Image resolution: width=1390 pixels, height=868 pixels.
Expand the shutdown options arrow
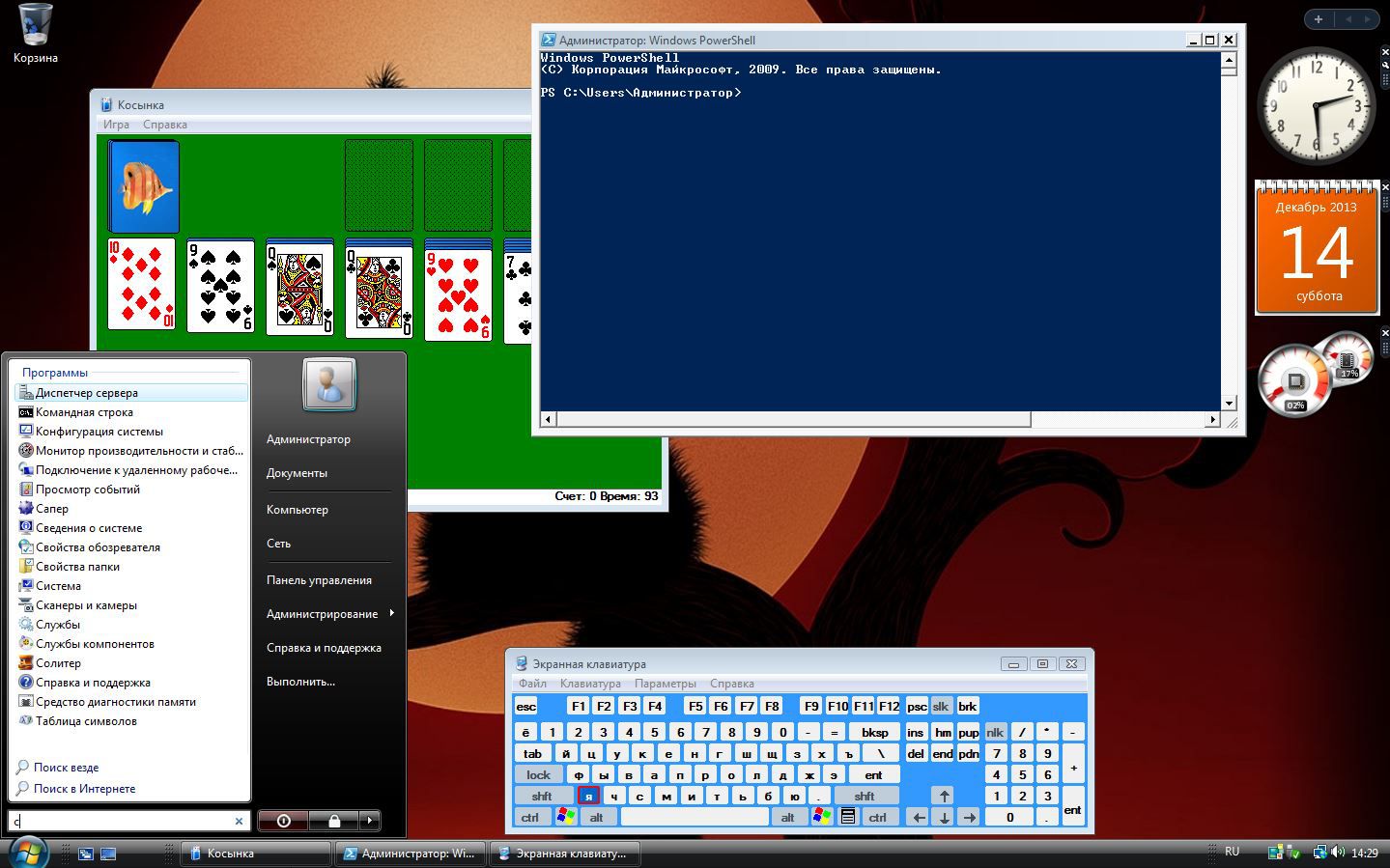[x=370, y=821]
